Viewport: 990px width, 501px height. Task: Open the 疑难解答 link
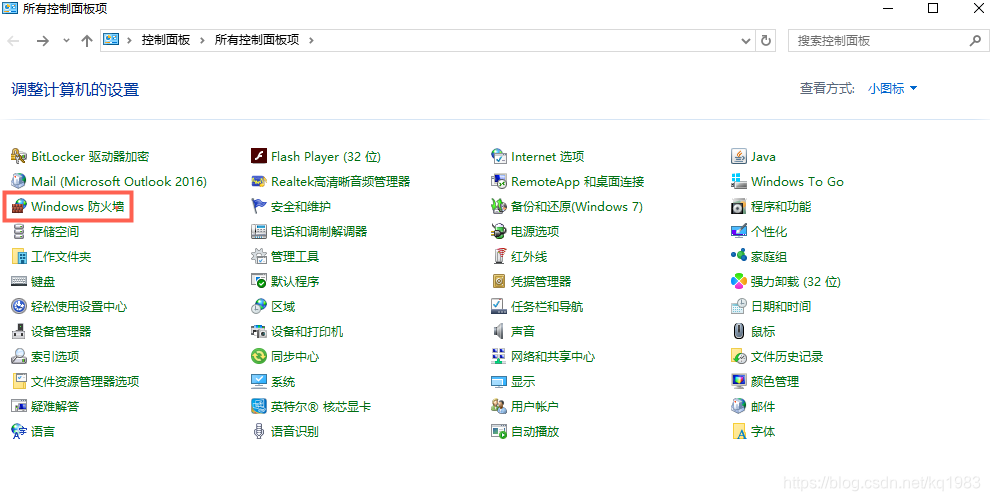coord(55,406)
